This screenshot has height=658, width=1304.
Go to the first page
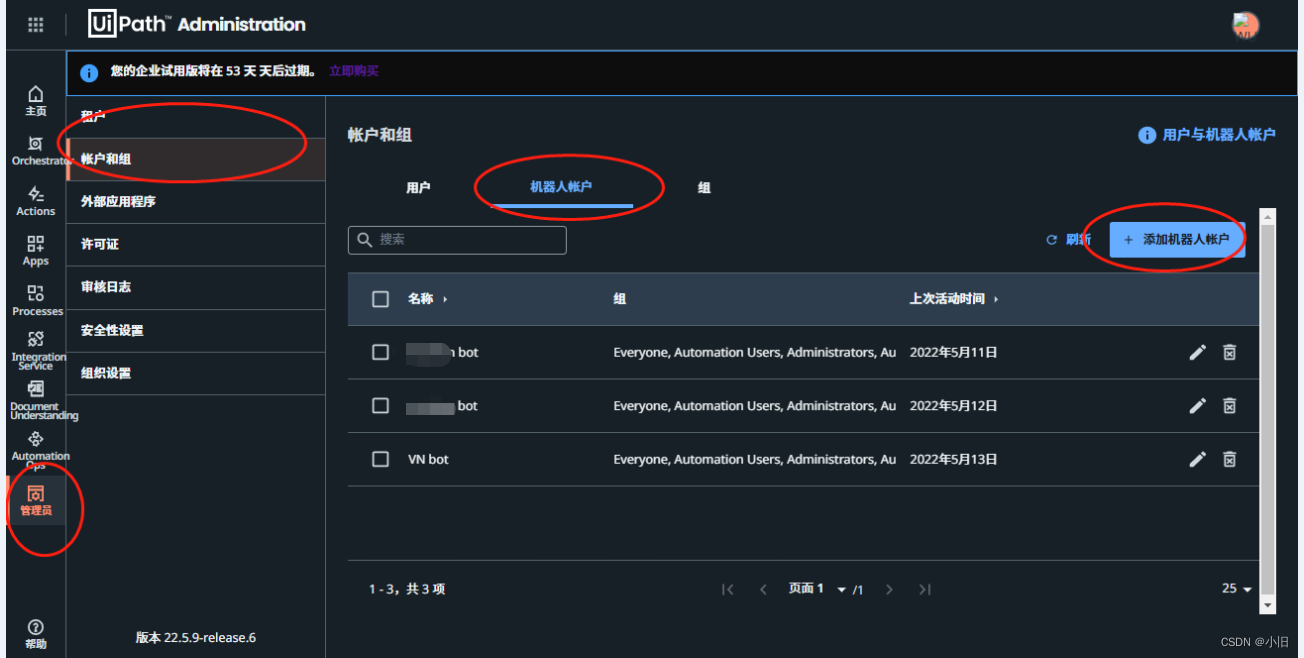tap(728, 589)
